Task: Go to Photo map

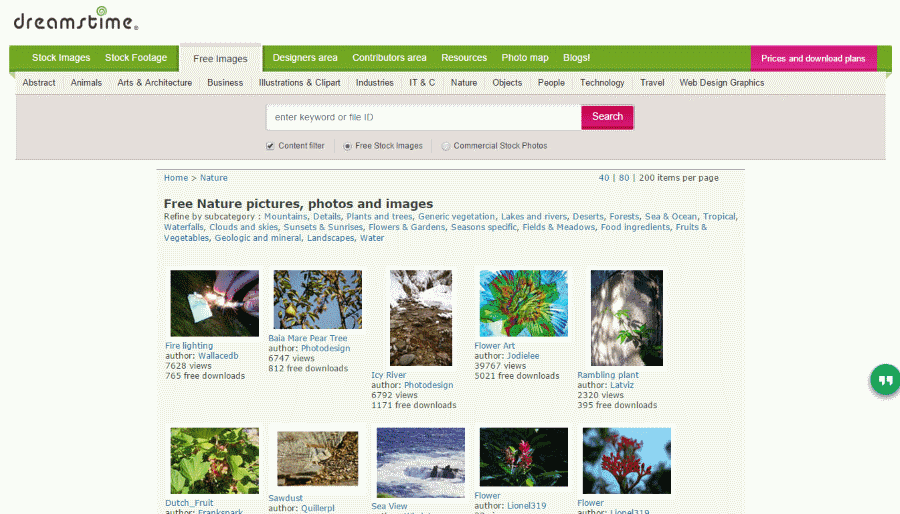Action: [525, 58]
